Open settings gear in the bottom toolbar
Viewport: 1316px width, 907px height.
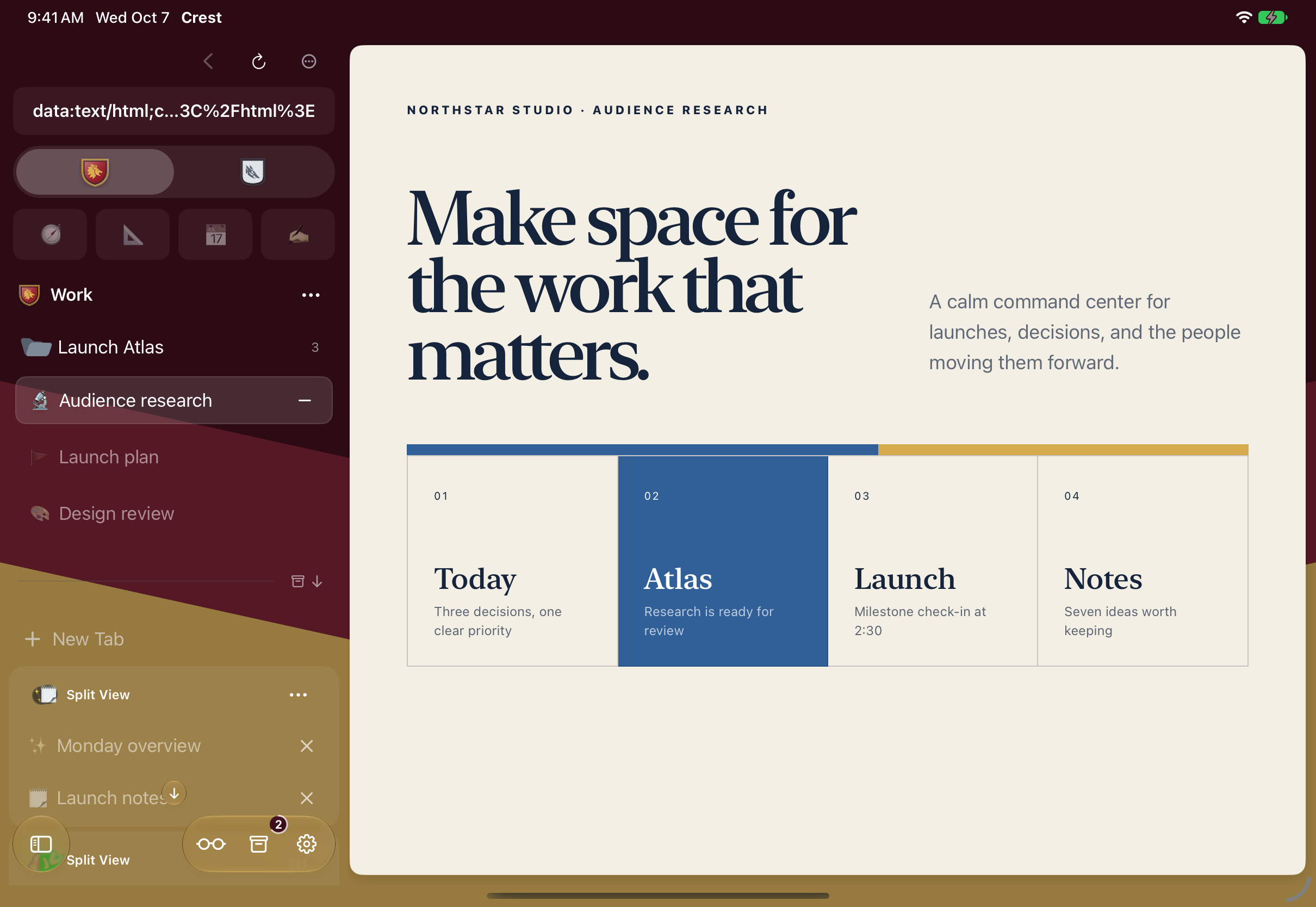[x=306, y=844]
